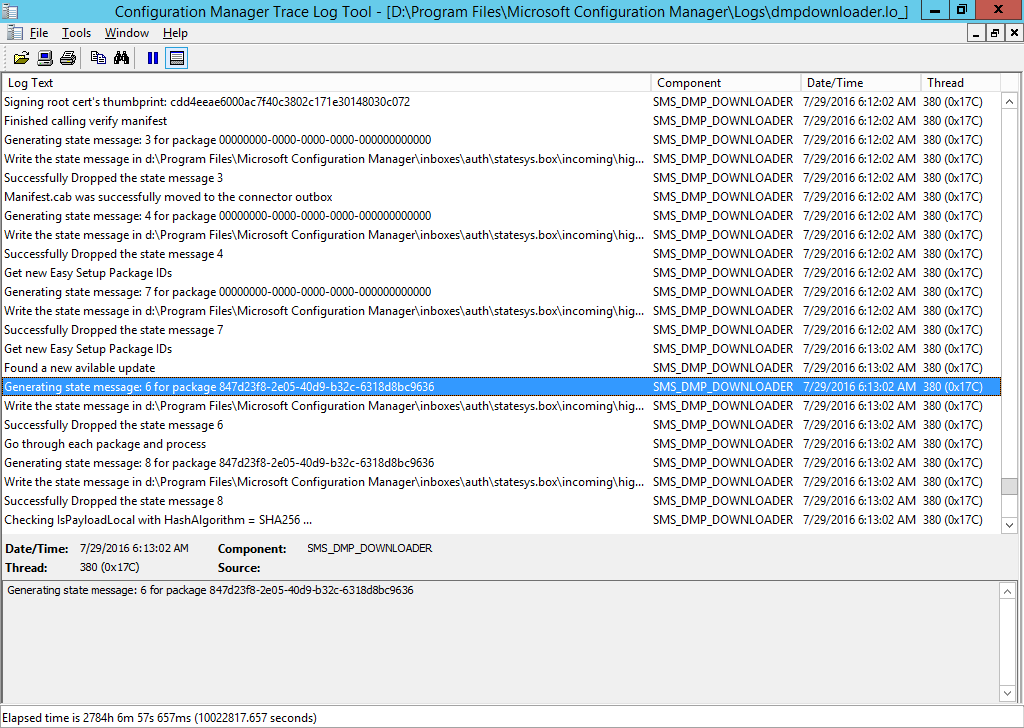Click the log list scrollbar thumb
Image resolution: width=1024 pixels, height=728 pixels.
[x=1009, y=486]
